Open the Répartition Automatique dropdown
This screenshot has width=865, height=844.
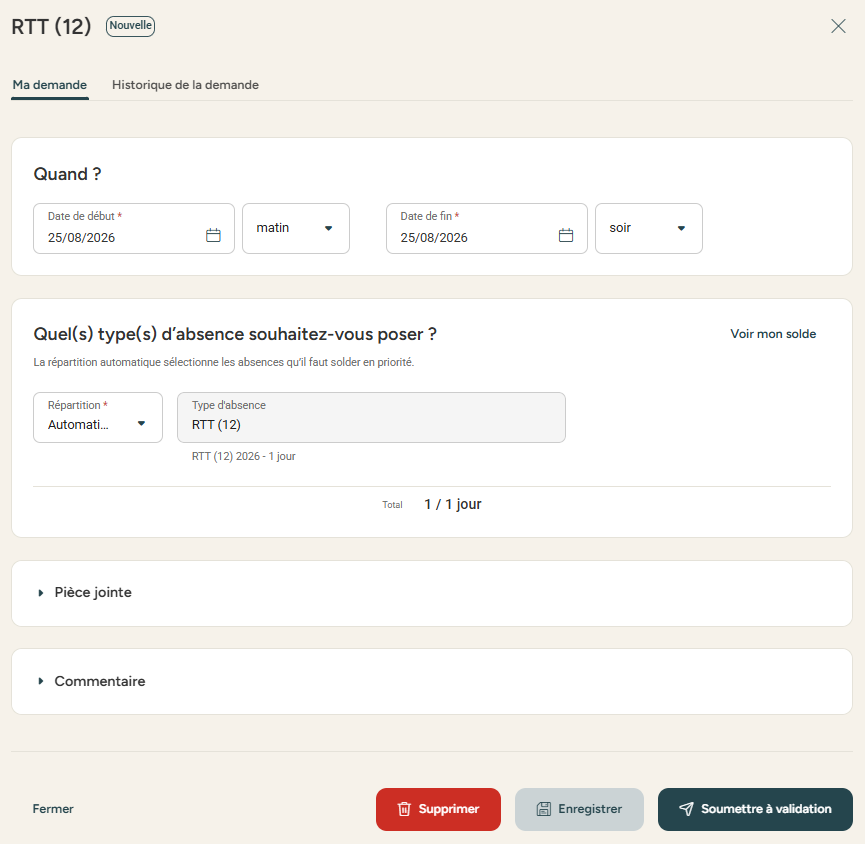tap(98, 418)
